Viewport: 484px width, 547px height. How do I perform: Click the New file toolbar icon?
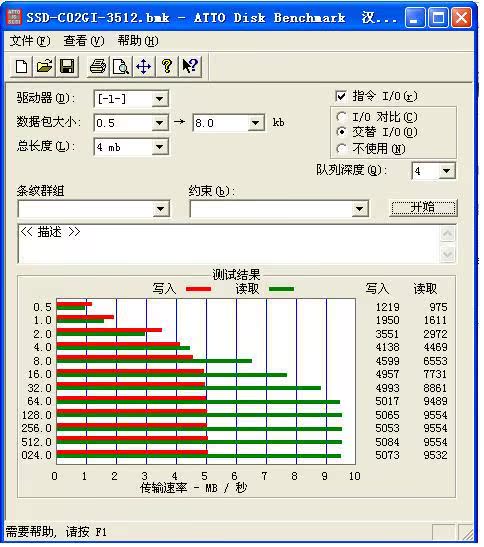tap(22, 66)
